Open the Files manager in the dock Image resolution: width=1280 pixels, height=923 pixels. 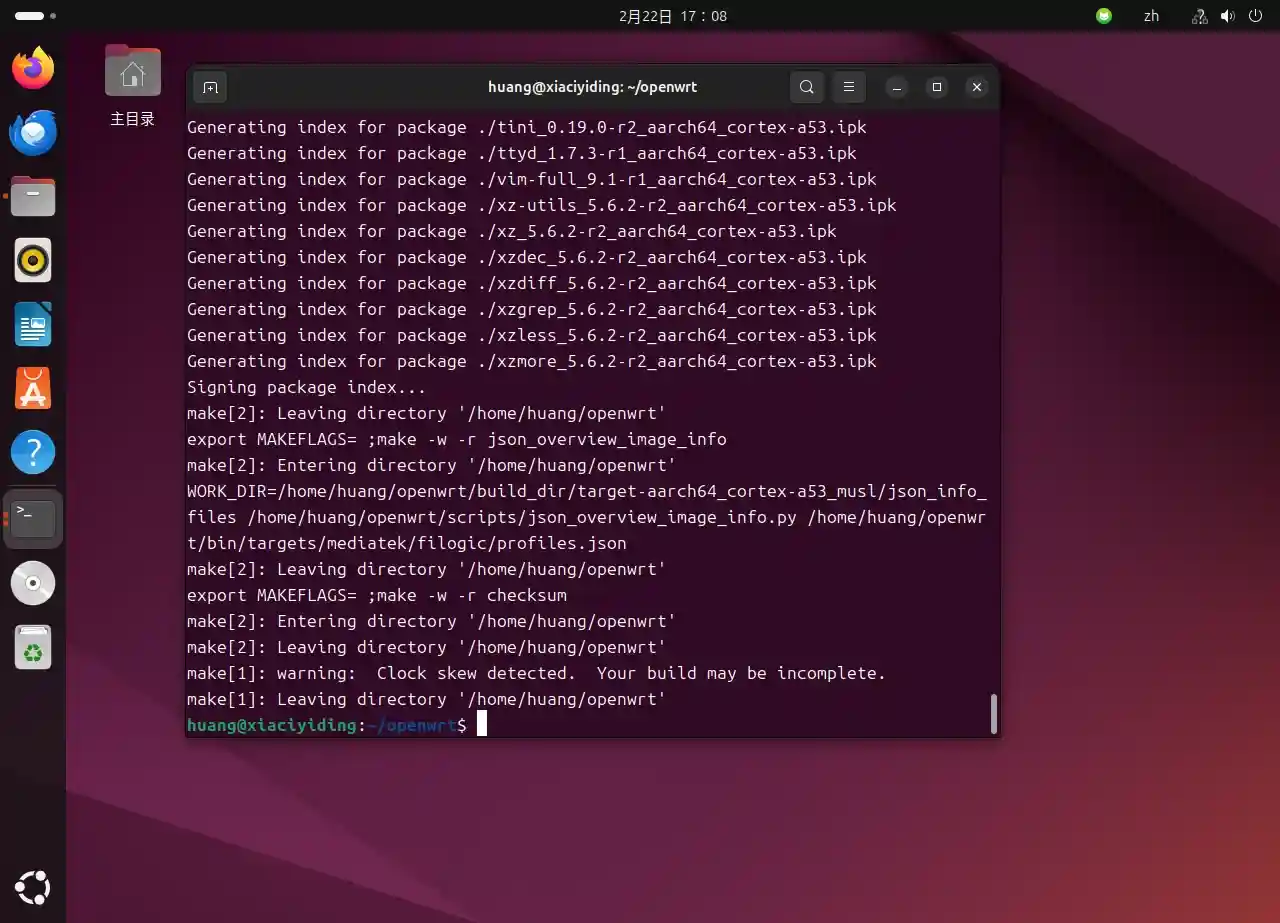coord(33,196)
